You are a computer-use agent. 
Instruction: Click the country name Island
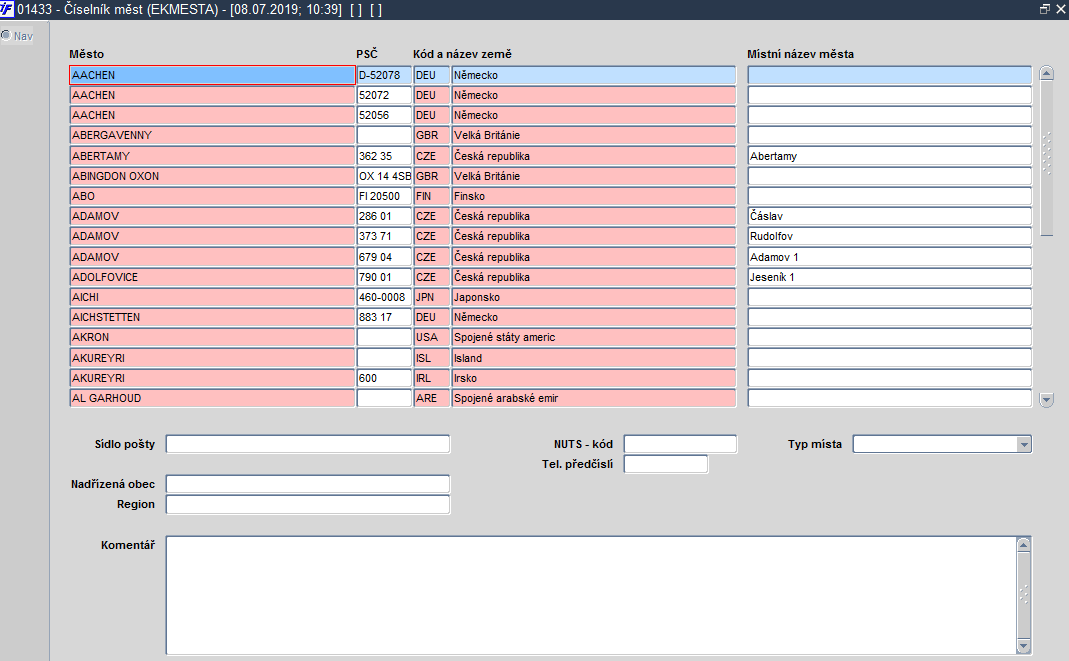pos(594,358)
